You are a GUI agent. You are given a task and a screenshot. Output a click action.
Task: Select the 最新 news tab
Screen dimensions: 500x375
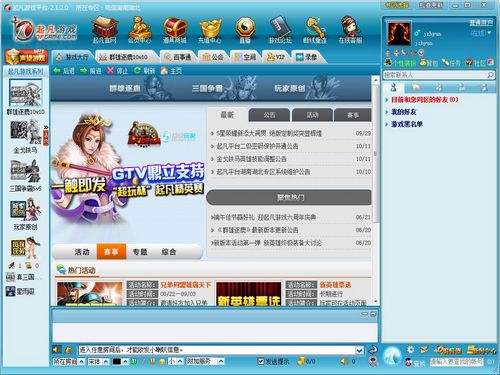tap(227, 115)
